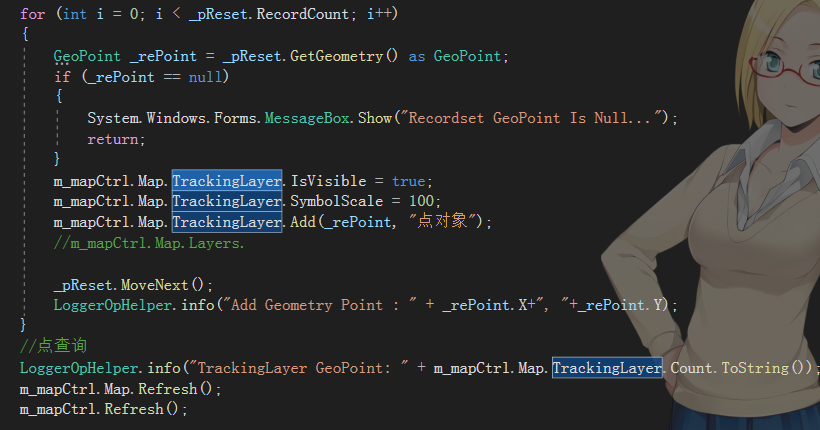Place cursor on GetGeometry method call
Screen dimensions: 820x430
click(x=337, y=56)
